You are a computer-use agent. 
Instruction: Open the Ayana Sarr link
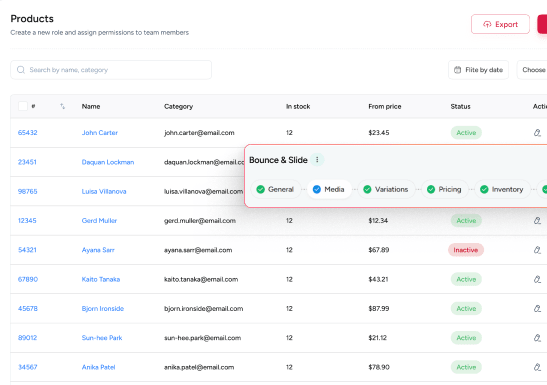point(98,250)
